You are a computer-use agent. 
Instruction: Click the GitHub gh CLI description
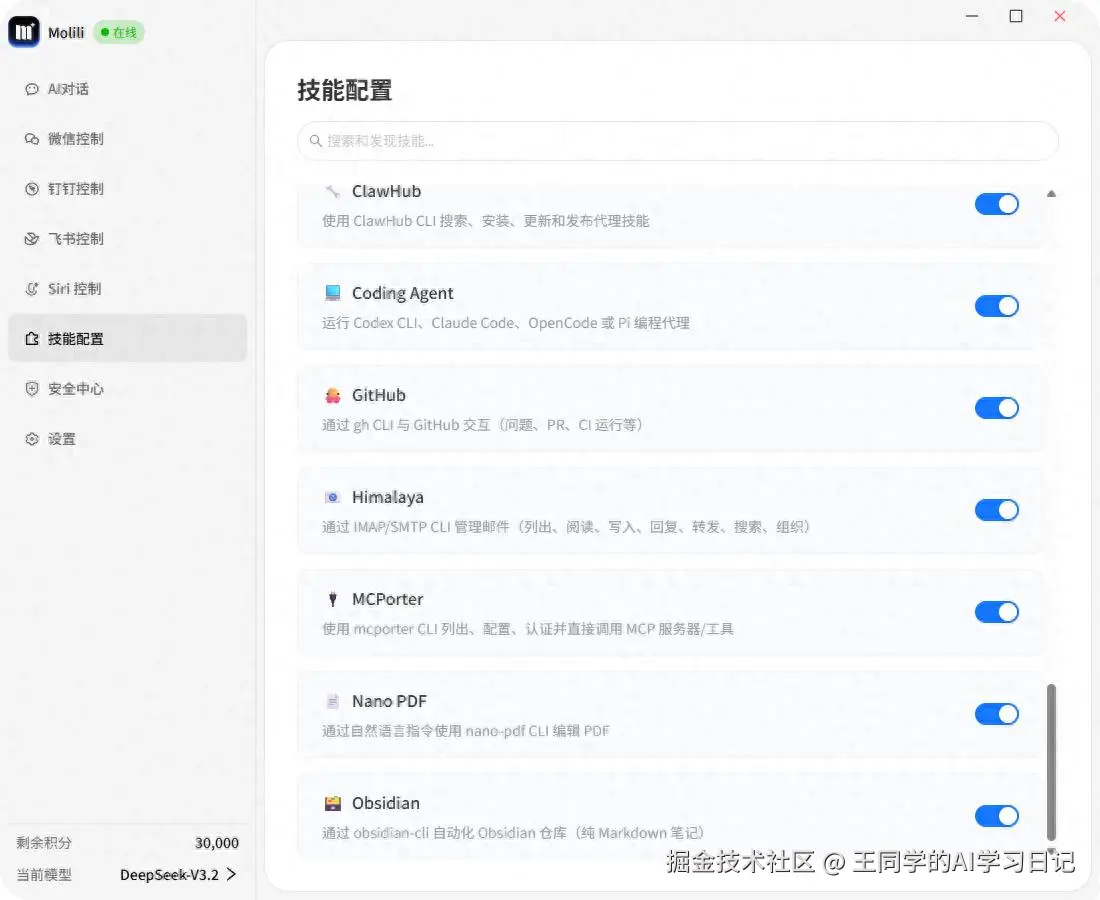[483, 425]
